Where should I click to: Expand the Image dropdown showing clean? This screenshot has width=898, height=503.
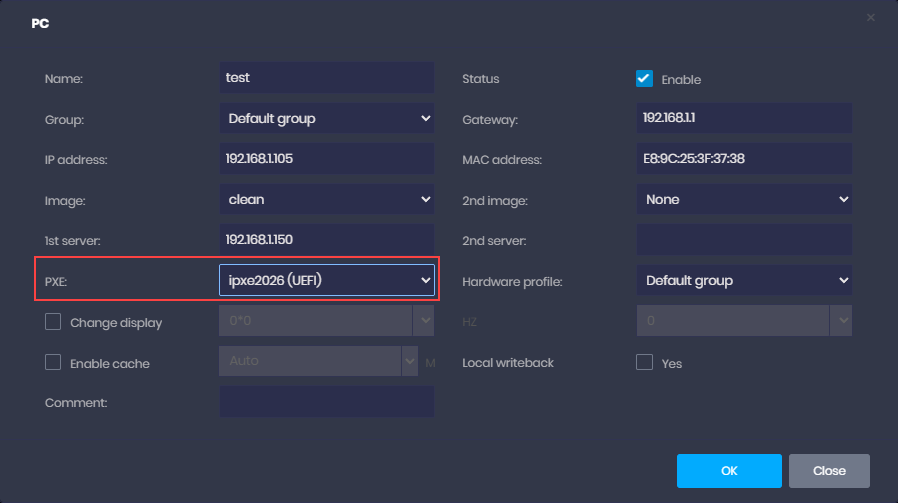pos(326,199)
